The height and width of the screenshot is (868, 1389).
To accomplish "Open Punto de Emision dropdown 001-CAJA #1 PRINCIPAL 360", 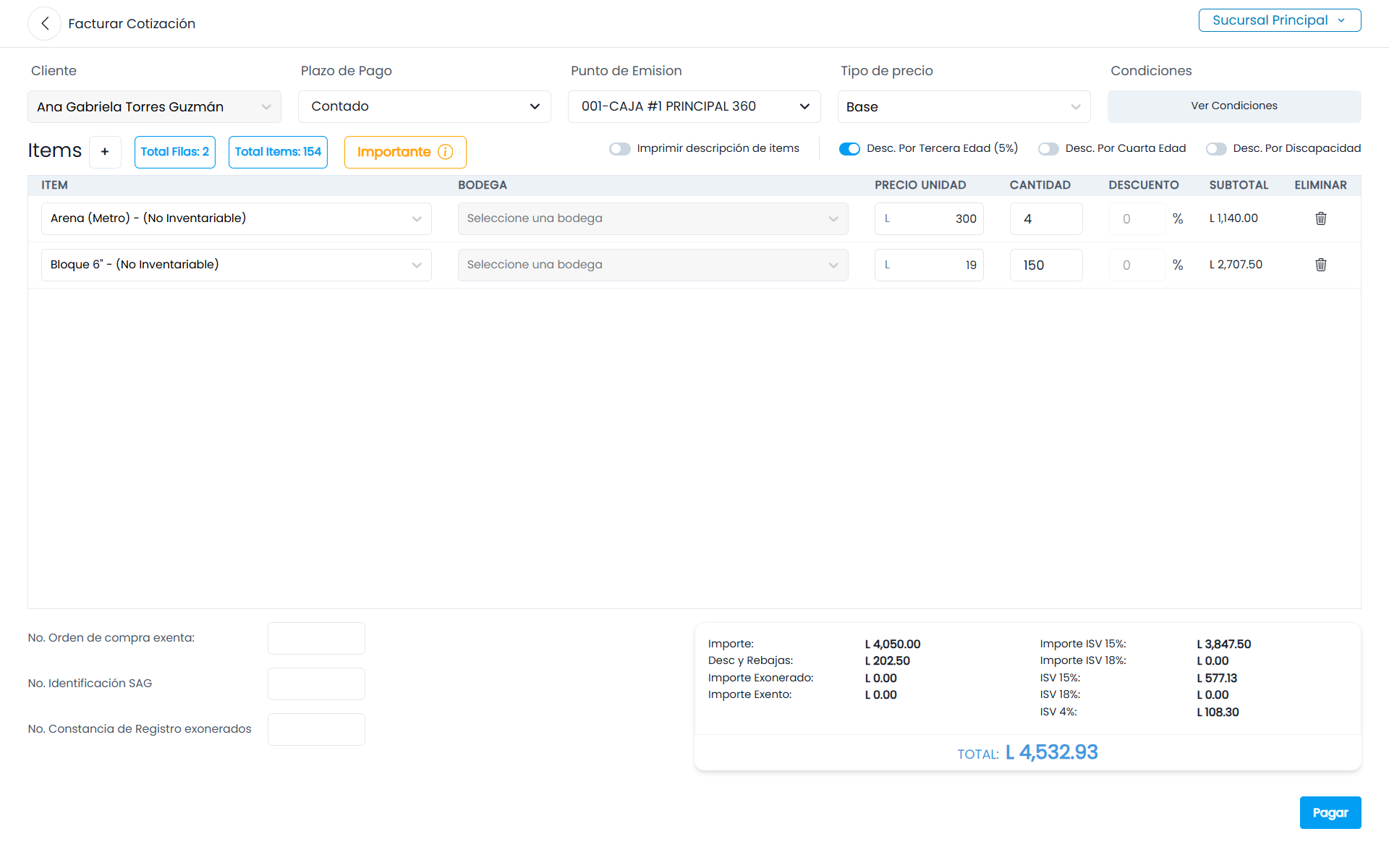I will coord(694,106).
